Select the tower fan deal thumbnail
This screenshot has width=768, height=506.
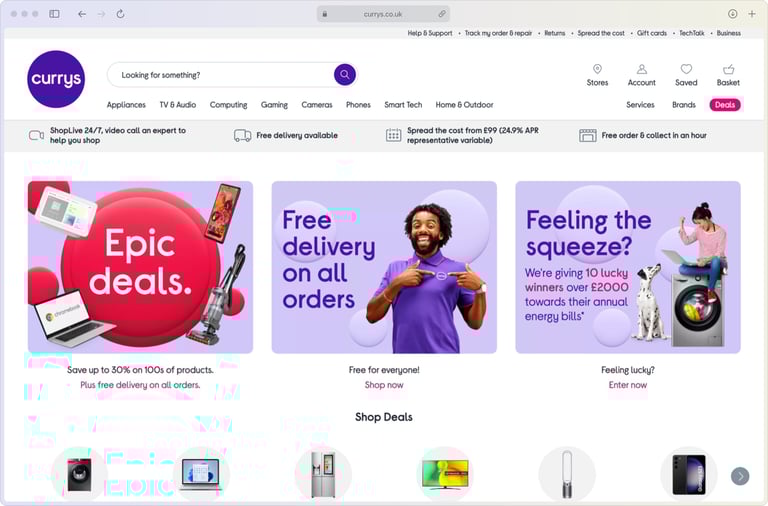coord(567,475)
